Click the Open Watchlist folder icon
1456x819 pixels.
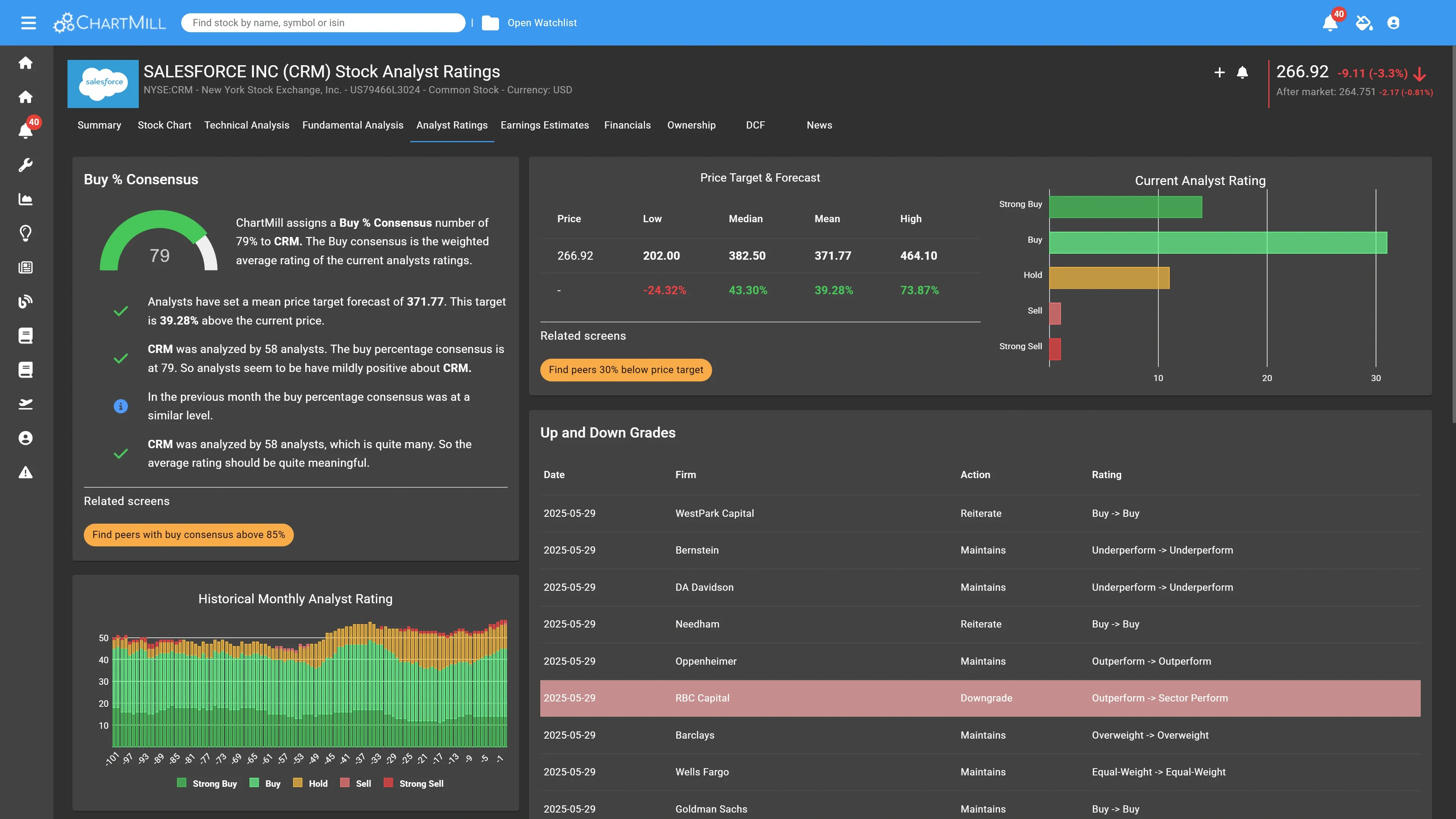tap(490, 23)
